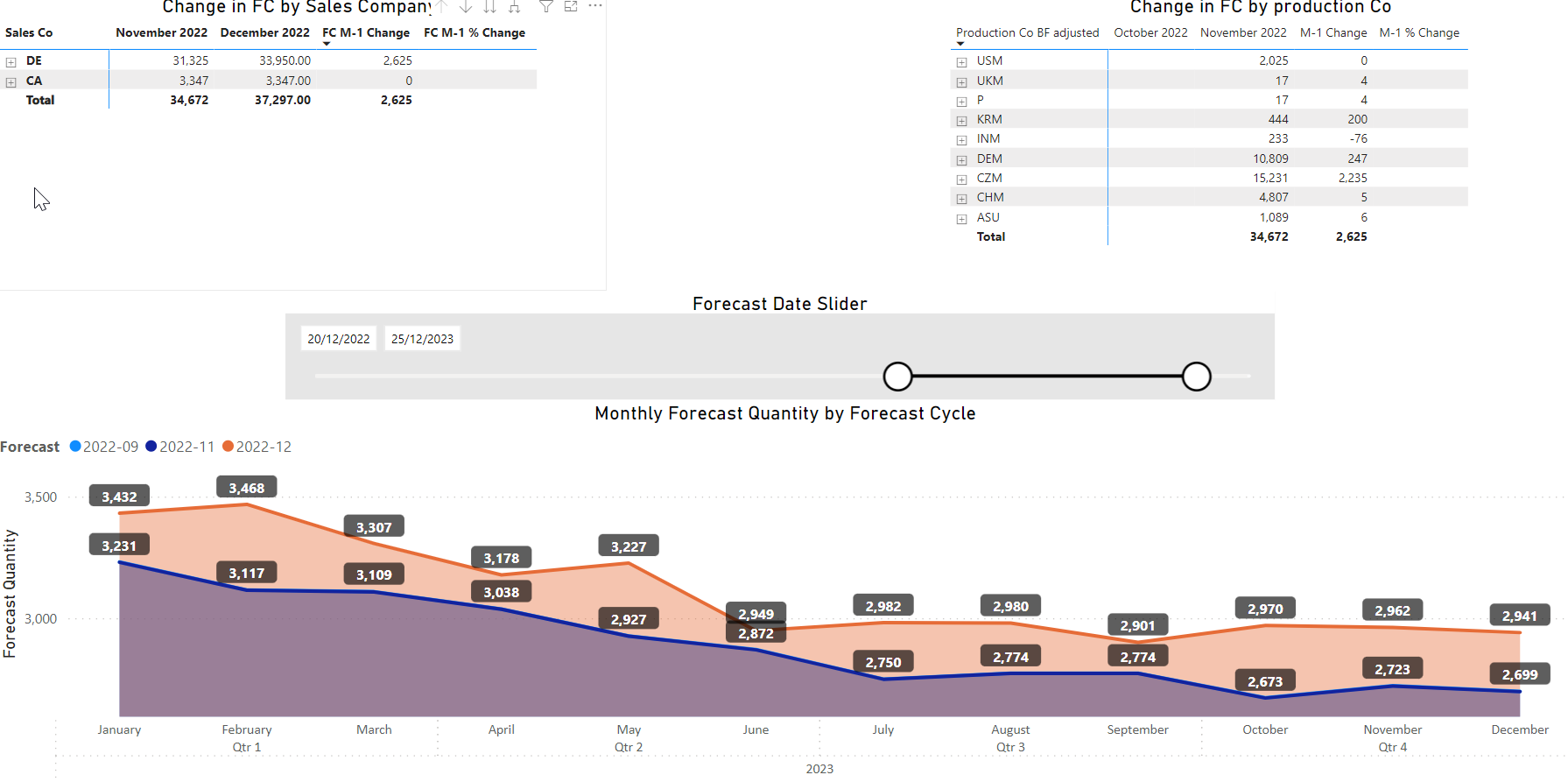The image size is (1568, 782).
Task: Click the greyed drill up arrow icon
Action: 441,6
